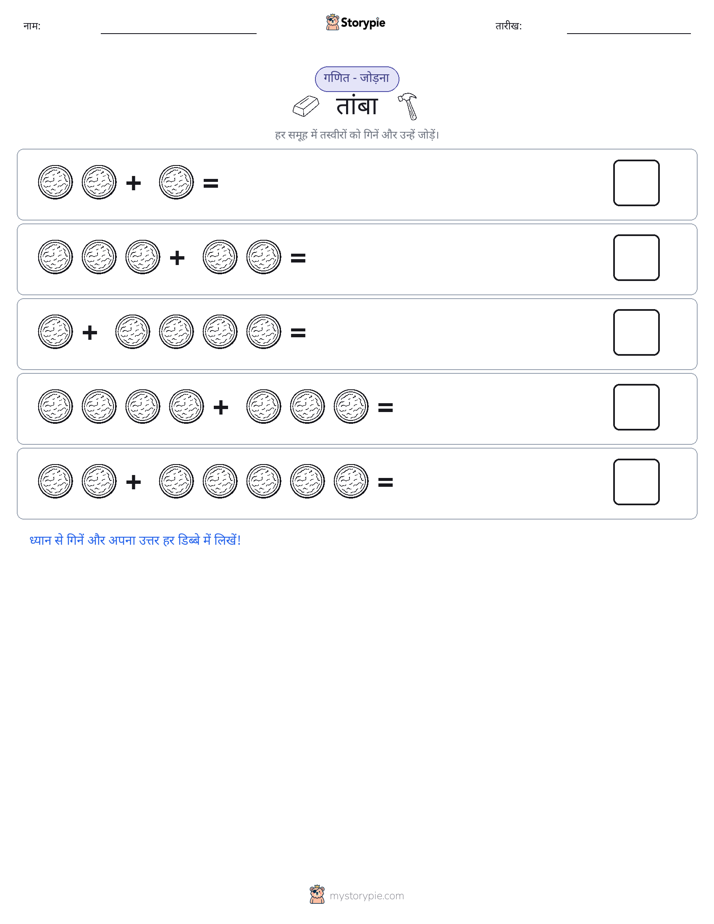Select the answer box in the second row

point(636,258)
